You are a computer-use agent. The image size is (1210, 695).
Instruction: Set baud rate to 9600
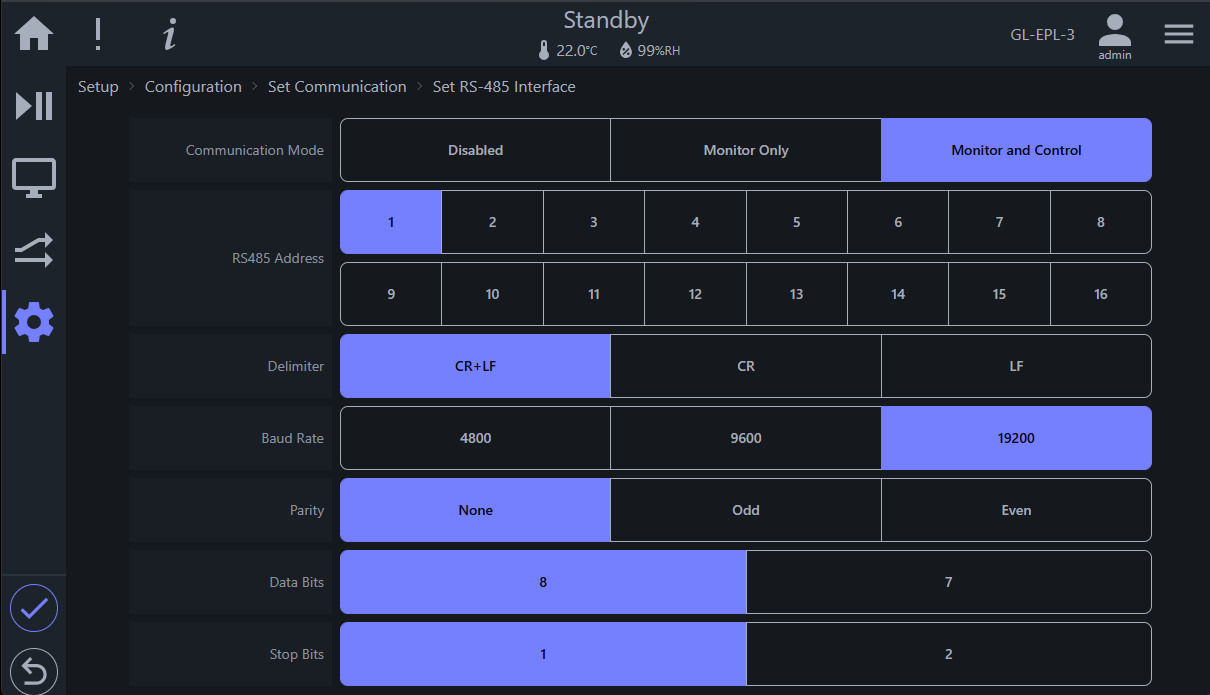(x=746, y=438)
